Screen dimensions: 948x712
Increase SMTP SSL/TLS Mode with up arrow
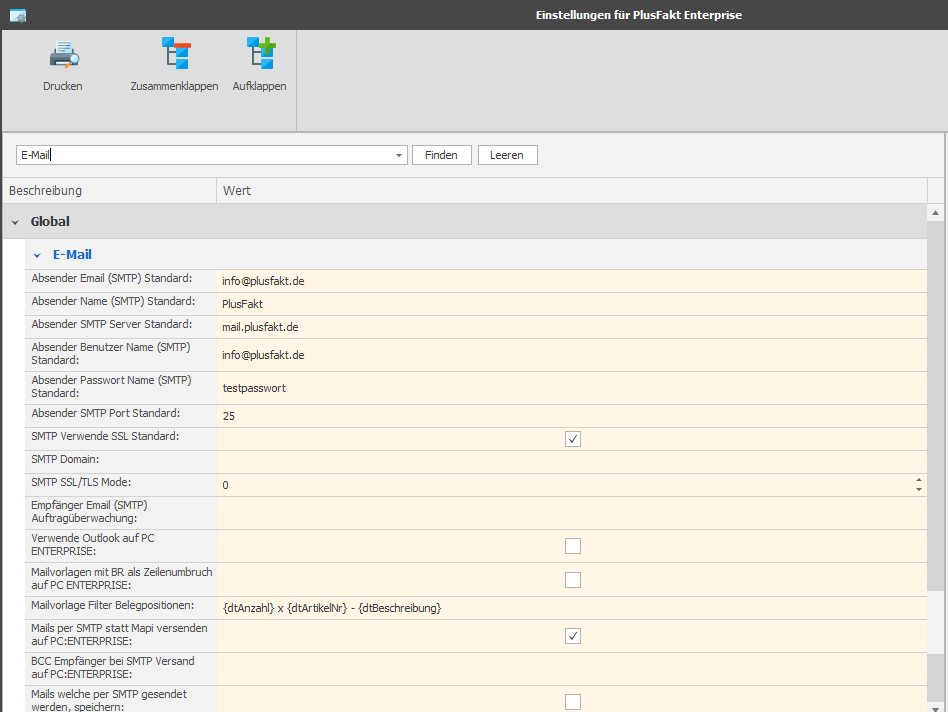[919, 480]
